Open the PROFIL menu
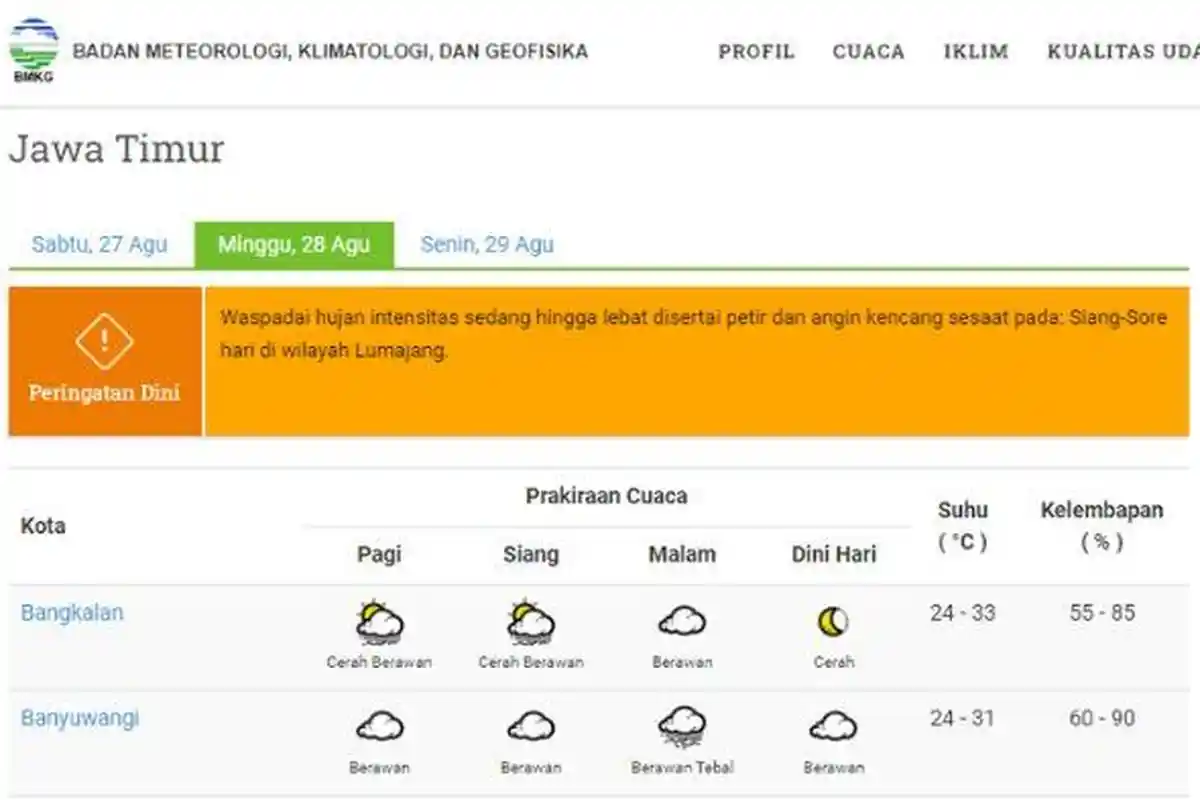Image resolution: width=1200 pixels, height=800 pixels. tap(757, 51)
